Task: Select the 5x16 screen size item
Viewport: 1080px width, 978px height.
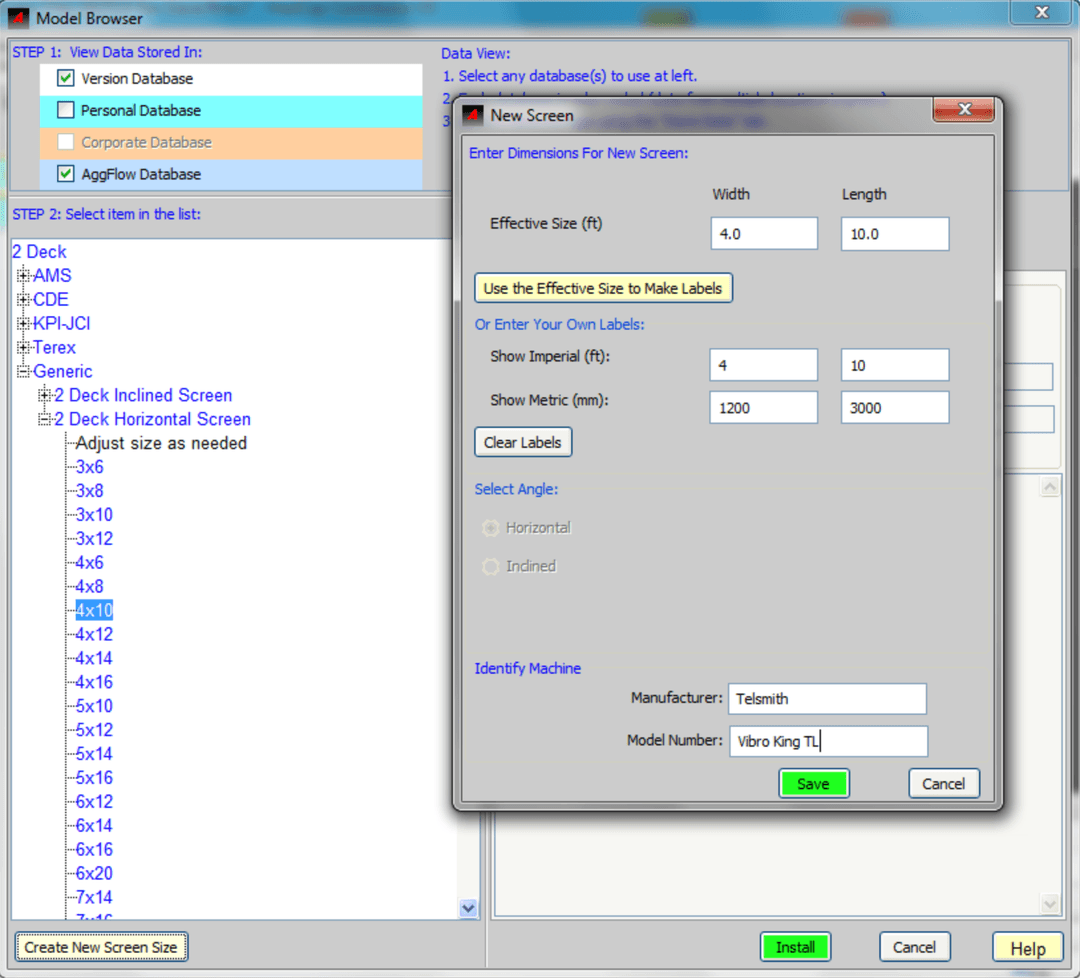Action: [94, 778]
